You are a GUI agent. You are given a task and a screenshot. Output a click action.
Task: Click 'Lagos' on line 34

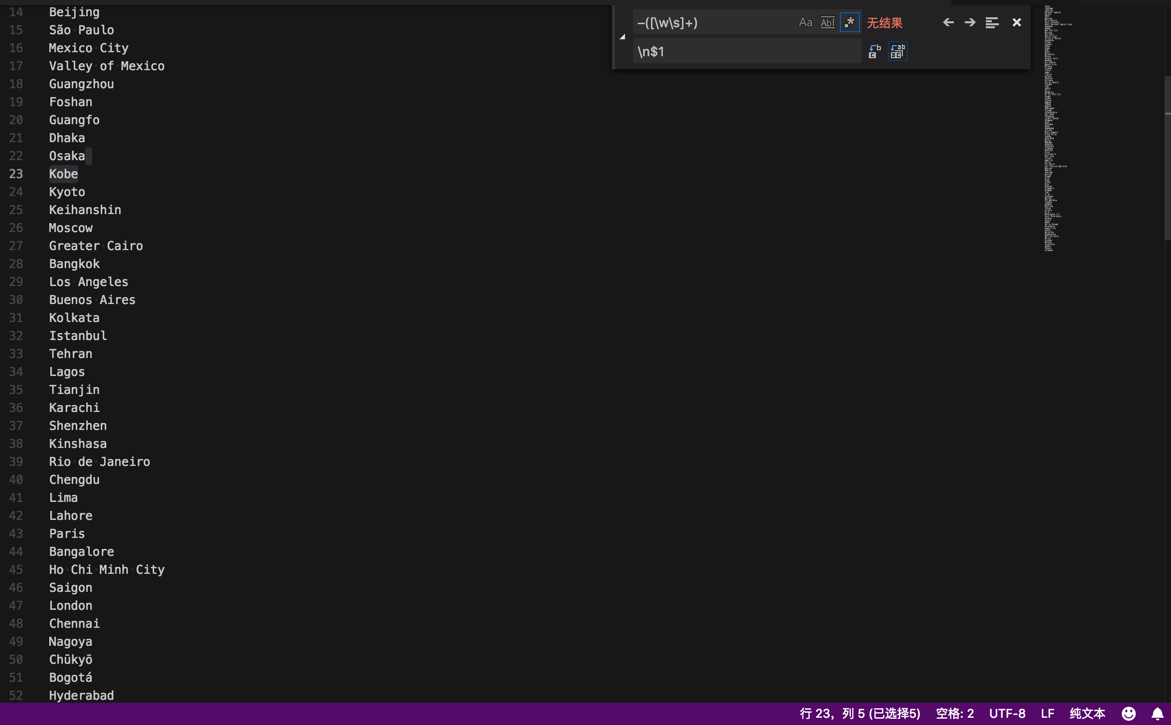[67, 372]
